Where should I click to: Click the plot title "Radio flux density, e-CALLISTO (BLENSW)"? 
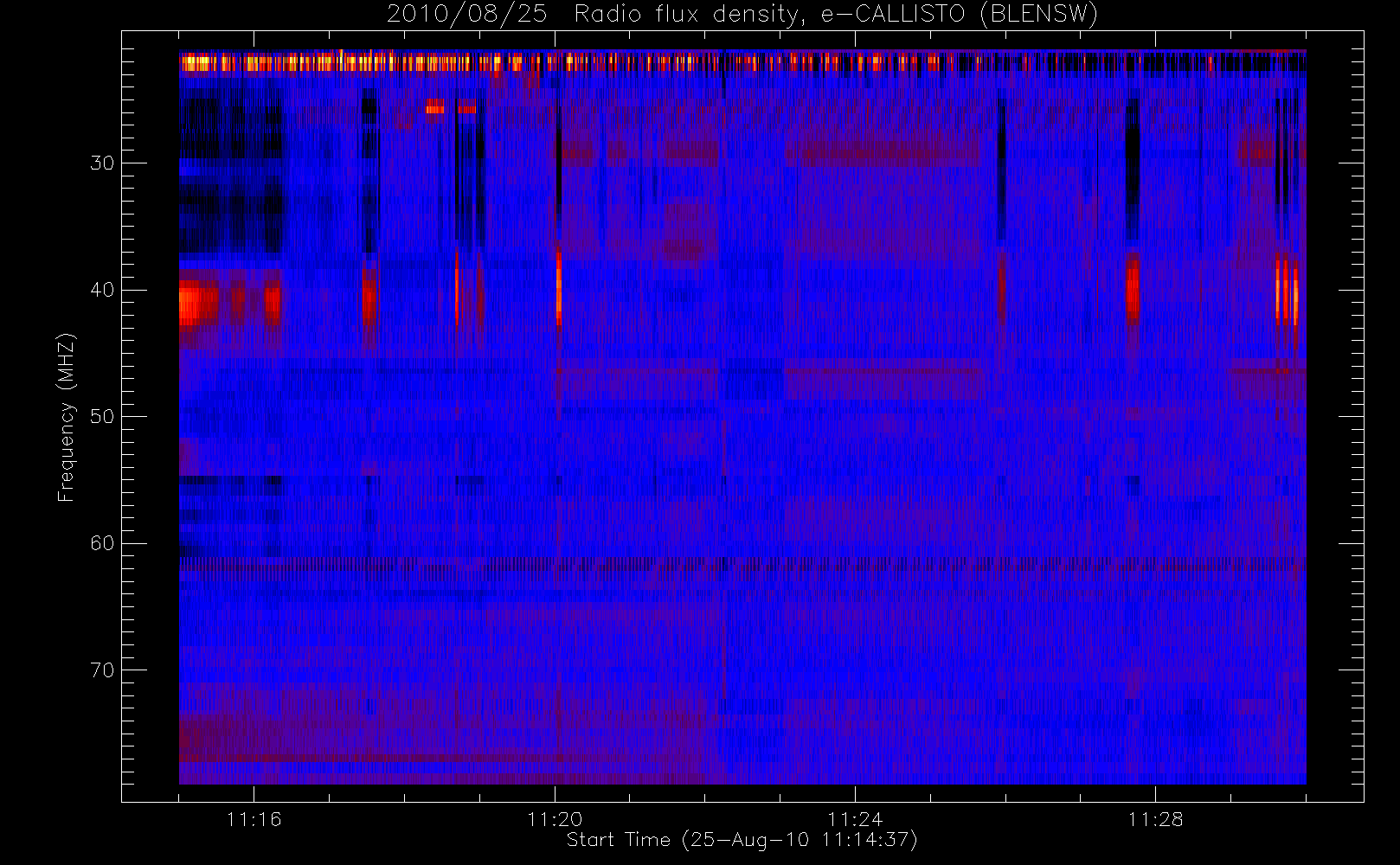[836, 15]
